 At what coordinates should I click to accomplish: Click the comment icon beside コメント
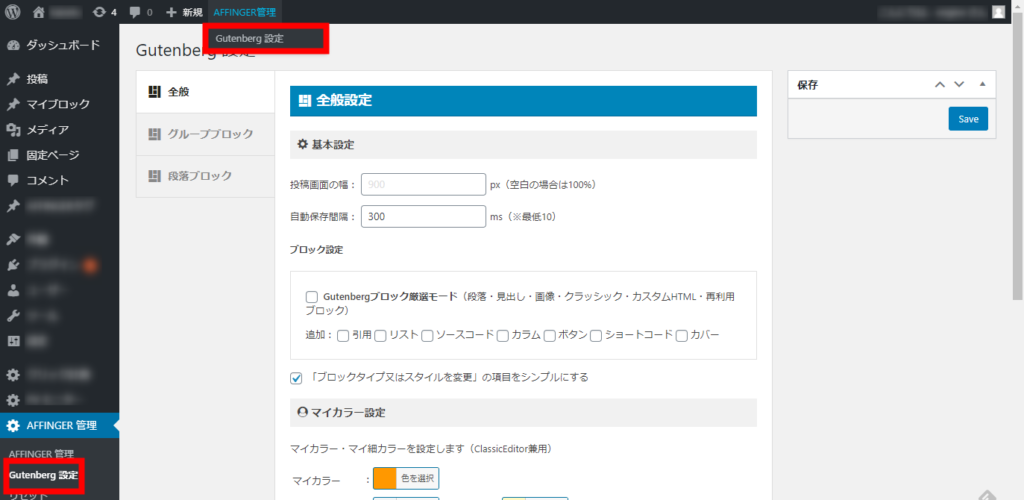[x=13, y=180]
